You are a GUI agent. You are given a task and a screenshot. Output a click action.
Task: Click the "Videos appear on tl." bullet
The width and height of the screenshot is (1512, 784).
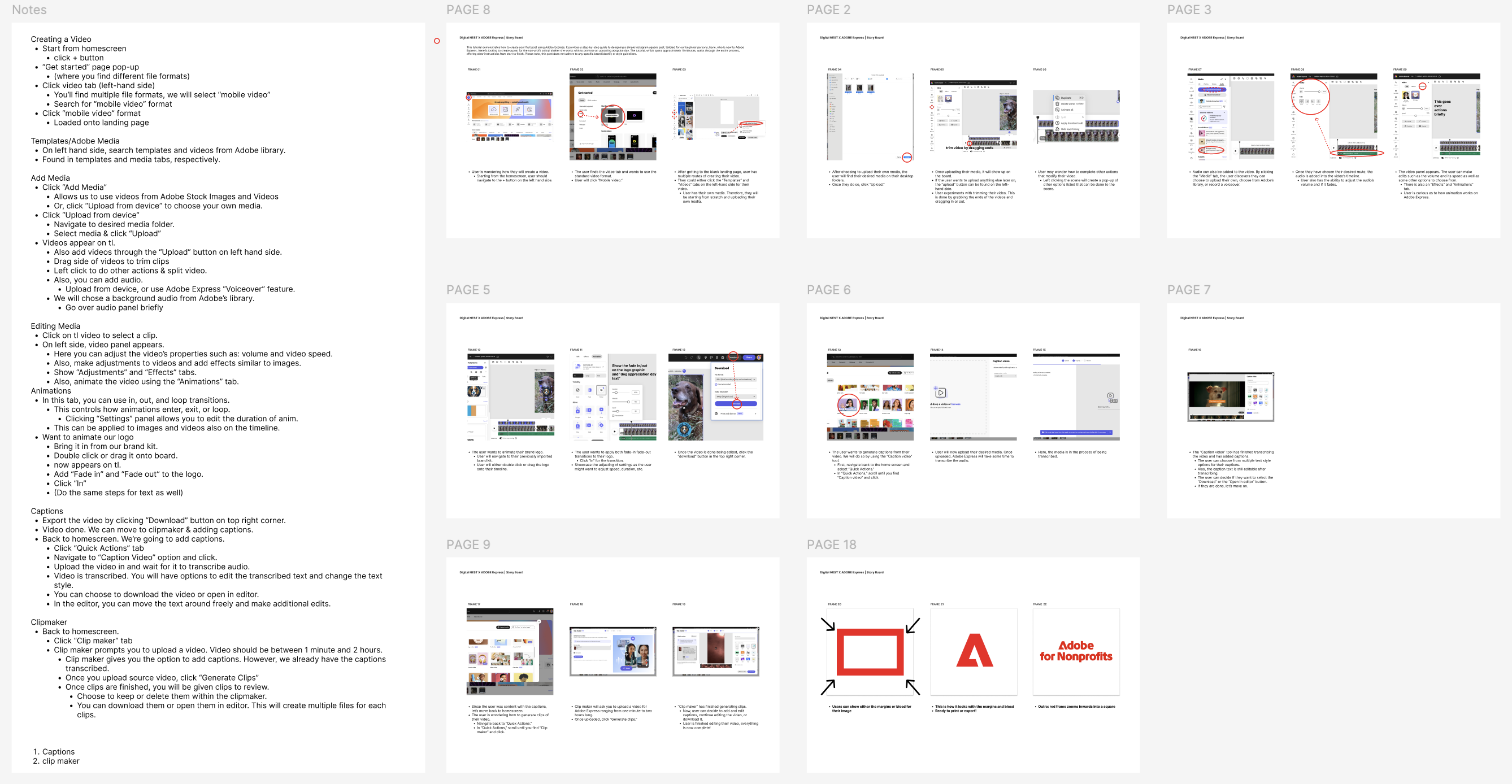(x=79, y=243)
